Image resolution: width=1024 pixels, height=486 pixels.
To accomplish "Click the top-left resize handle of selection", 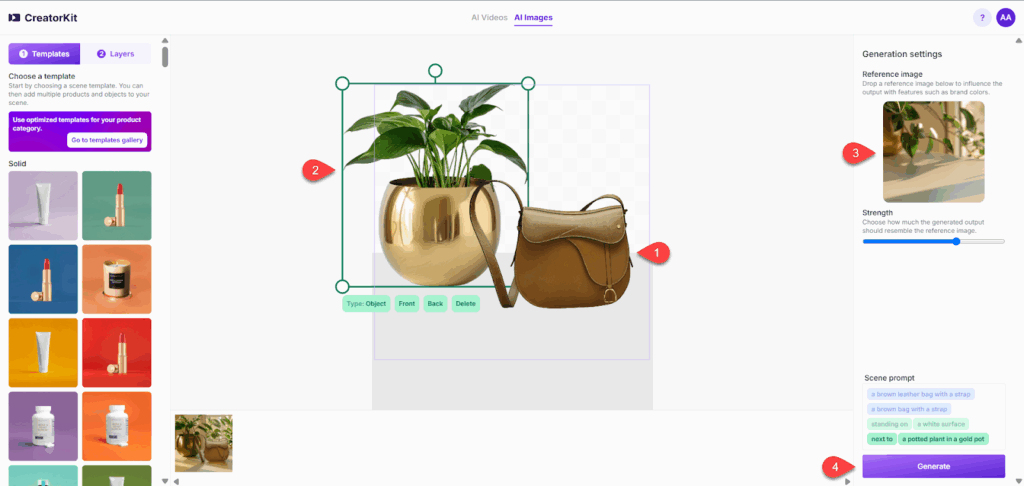I will (x=342, y=83).
